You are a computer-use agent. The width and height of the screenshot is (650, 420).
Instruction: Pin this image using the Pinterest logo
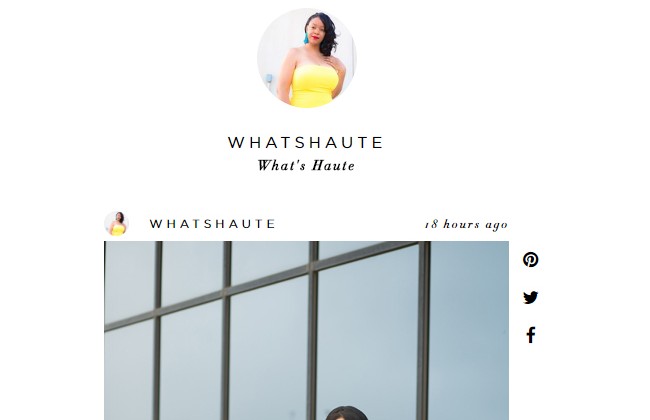[x=531, y=260]
